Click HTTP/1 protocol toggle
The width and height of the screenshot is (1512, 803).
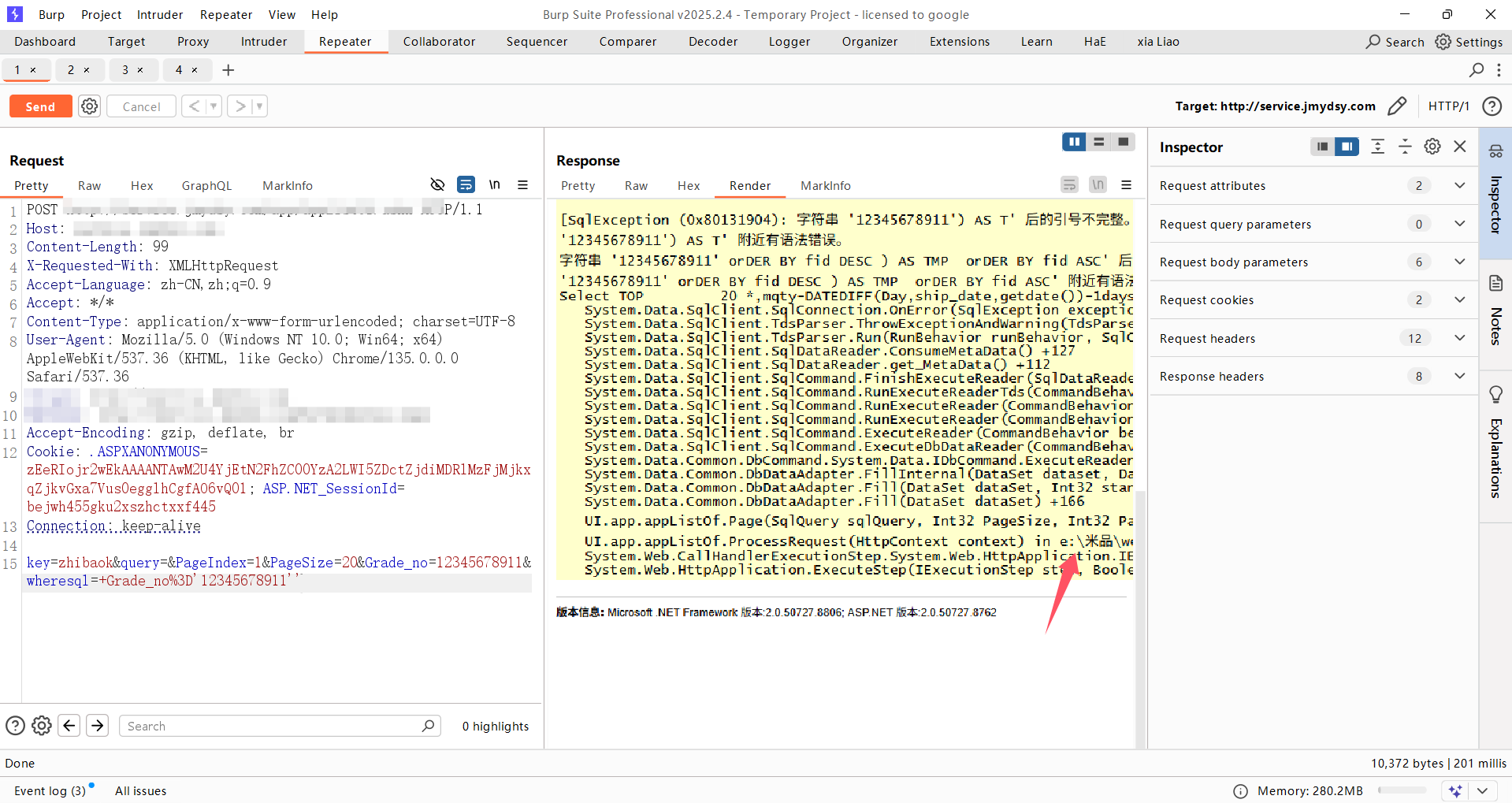coord(1448,106)
